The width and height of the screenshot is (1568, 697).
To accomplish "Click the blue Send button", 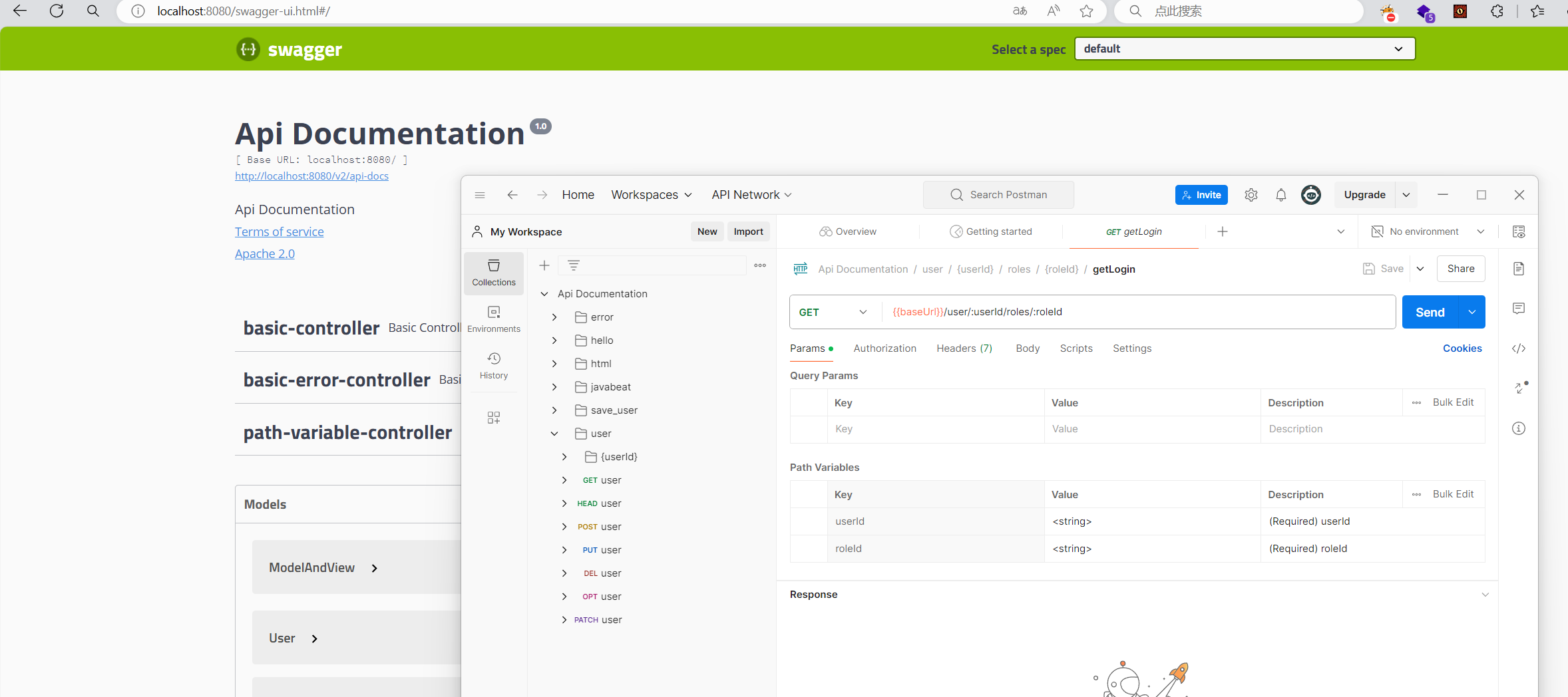I will pyautogui.click(x=1430, y=312).
